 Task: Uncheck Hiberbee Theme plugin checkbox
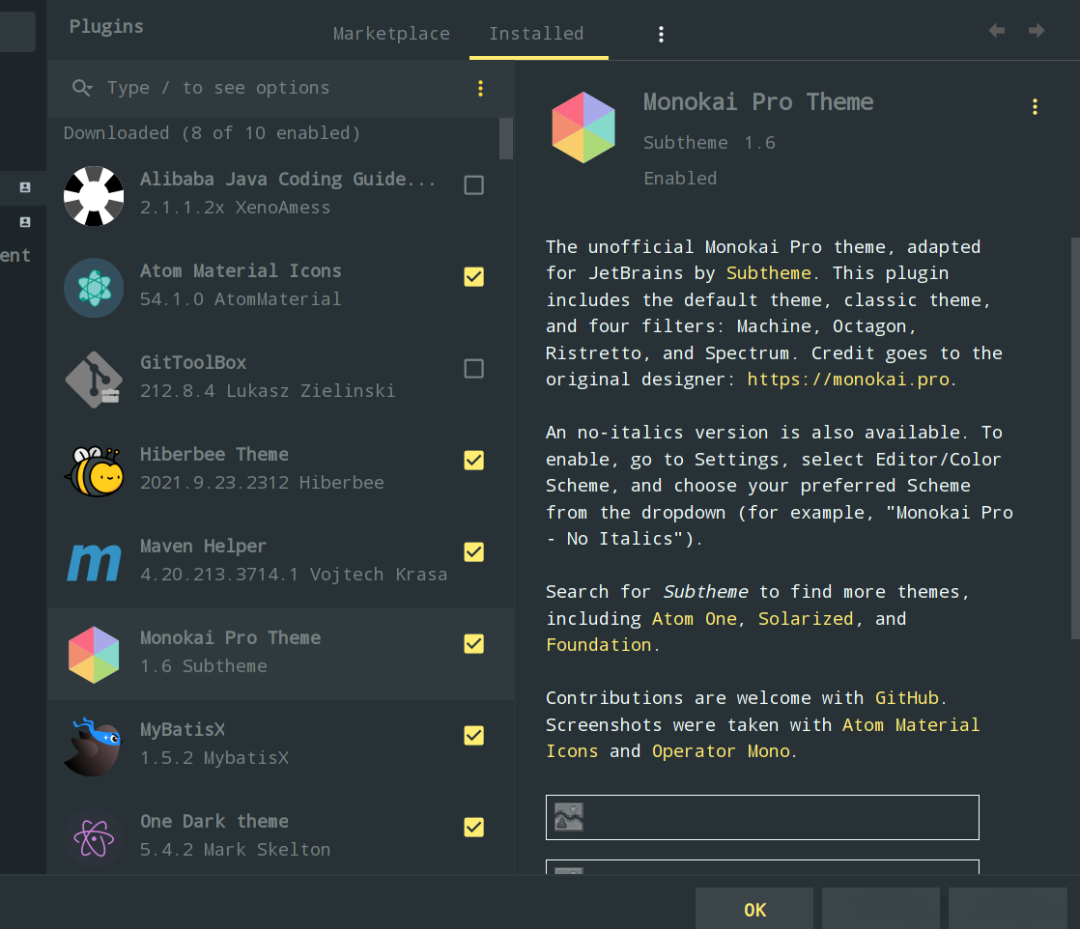click(474, 460)
